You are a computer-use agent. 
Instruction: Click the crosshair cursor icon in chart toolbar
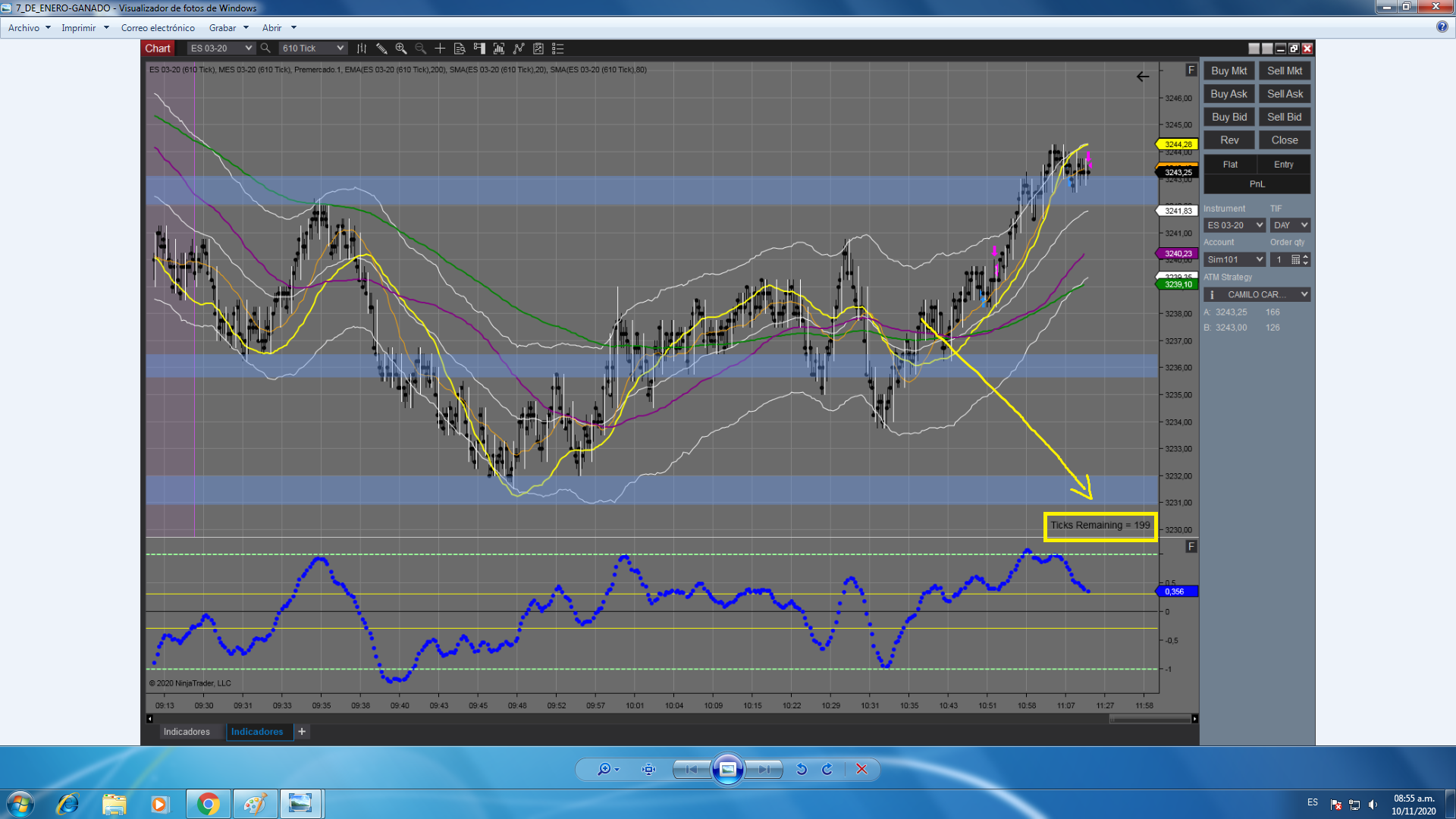440,49
